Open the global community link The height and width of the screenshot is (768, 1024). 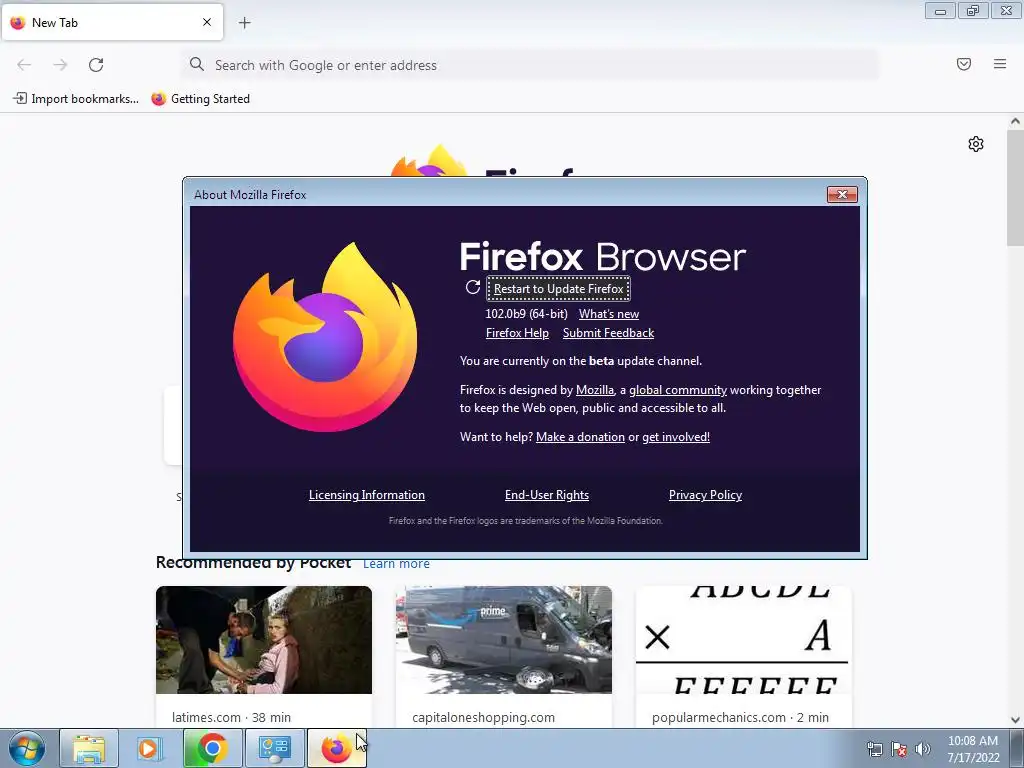[678, 390]
